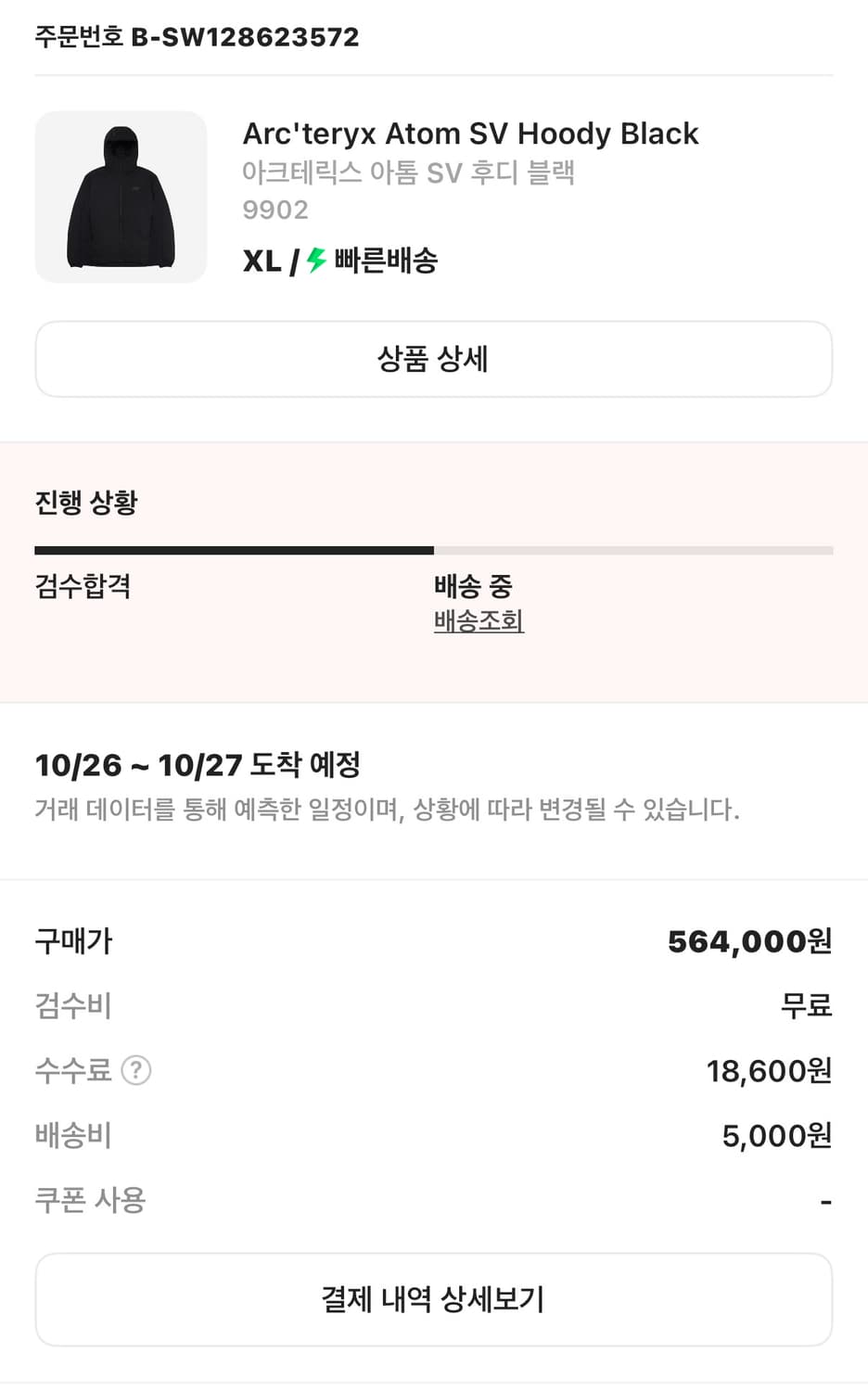Screen dimensions: 868x1391
Task: Click the 10/26 ~ 10/27 도착 예정 heading
Action: [198, 765]
